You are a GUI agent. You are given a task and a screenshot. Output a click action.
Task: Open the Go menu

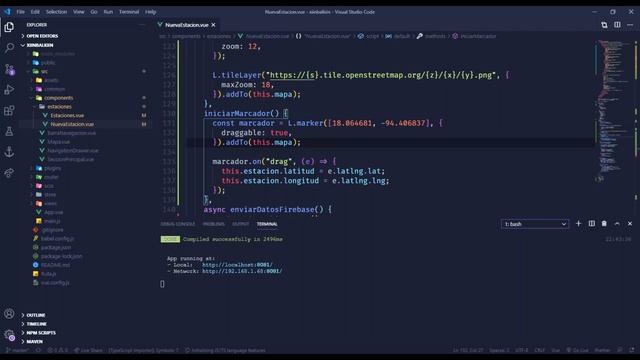(94, 12)
